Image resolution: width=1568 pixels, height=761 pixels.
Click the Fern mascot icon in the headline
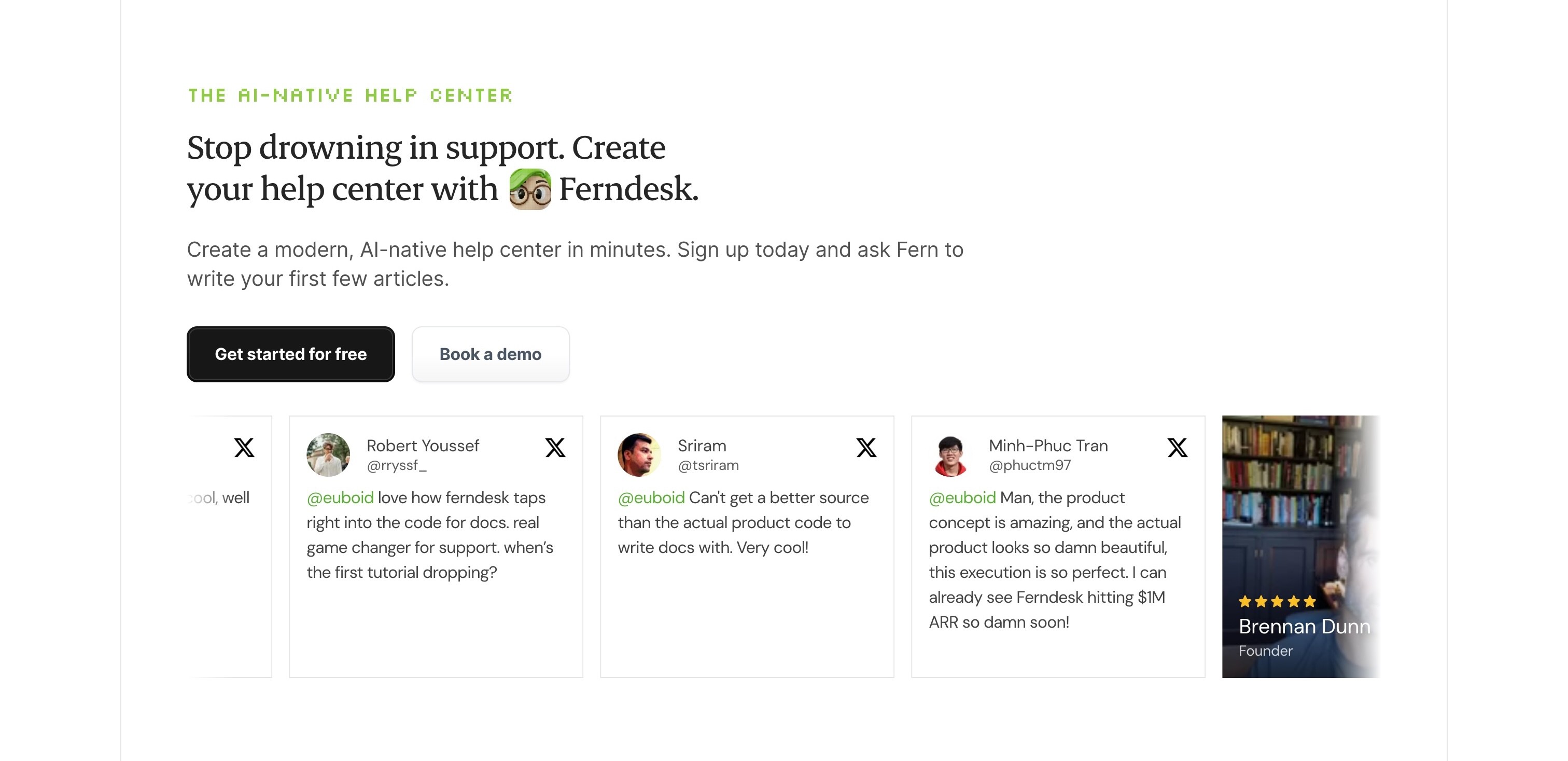click(529, 189)
